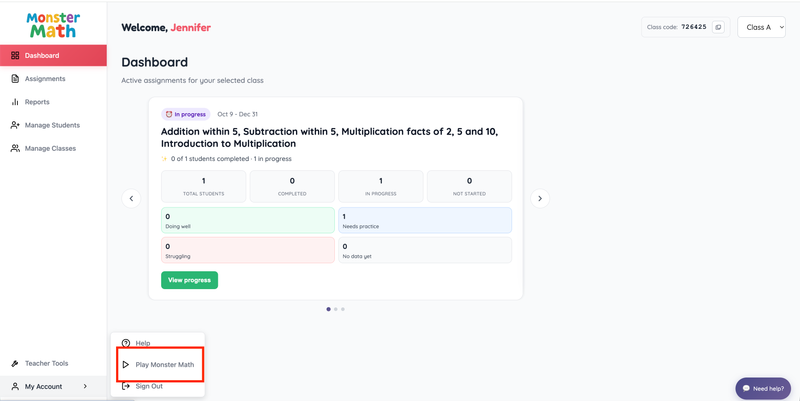Screen dimensions: 800x401
Task: Click the Manage Students person-plus icon
Action: click(x=15, y=125)
